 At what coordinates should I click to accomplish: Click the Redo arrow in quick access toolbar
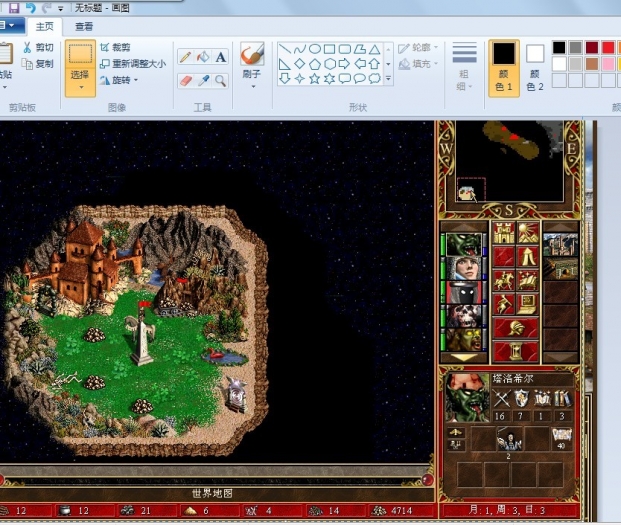click(46, 8)
